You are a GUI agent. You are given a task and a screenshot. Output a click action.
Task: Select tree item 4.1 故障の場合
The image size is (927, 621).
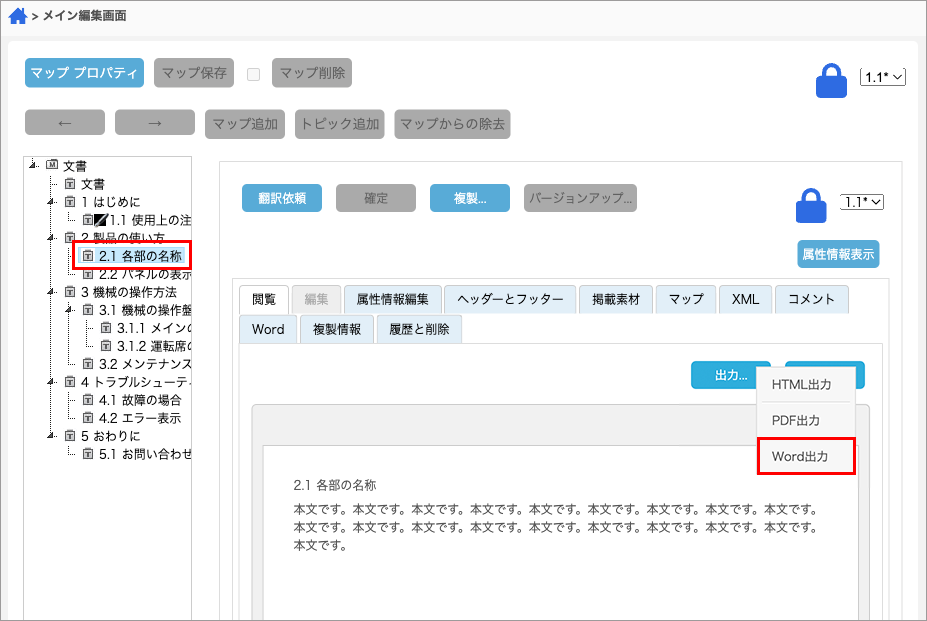pyautogui.click(x=140, y=400)
